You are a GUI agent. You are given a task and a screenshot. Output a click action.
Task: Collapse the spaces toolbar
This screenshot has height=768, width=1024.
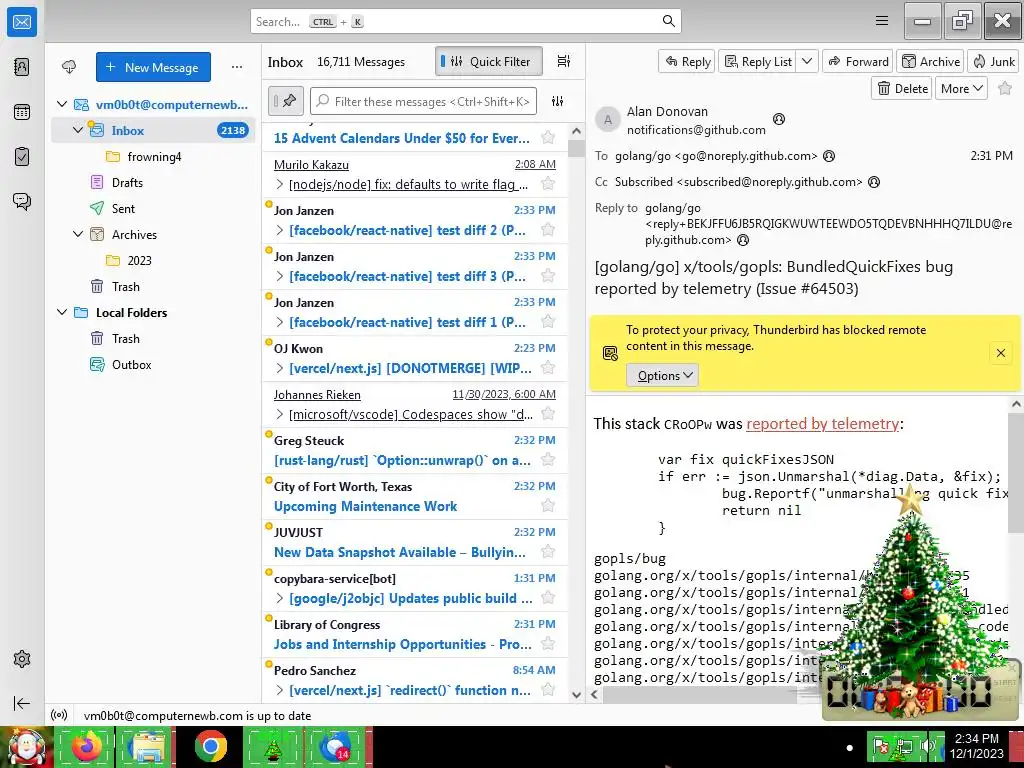coord(22,703)
